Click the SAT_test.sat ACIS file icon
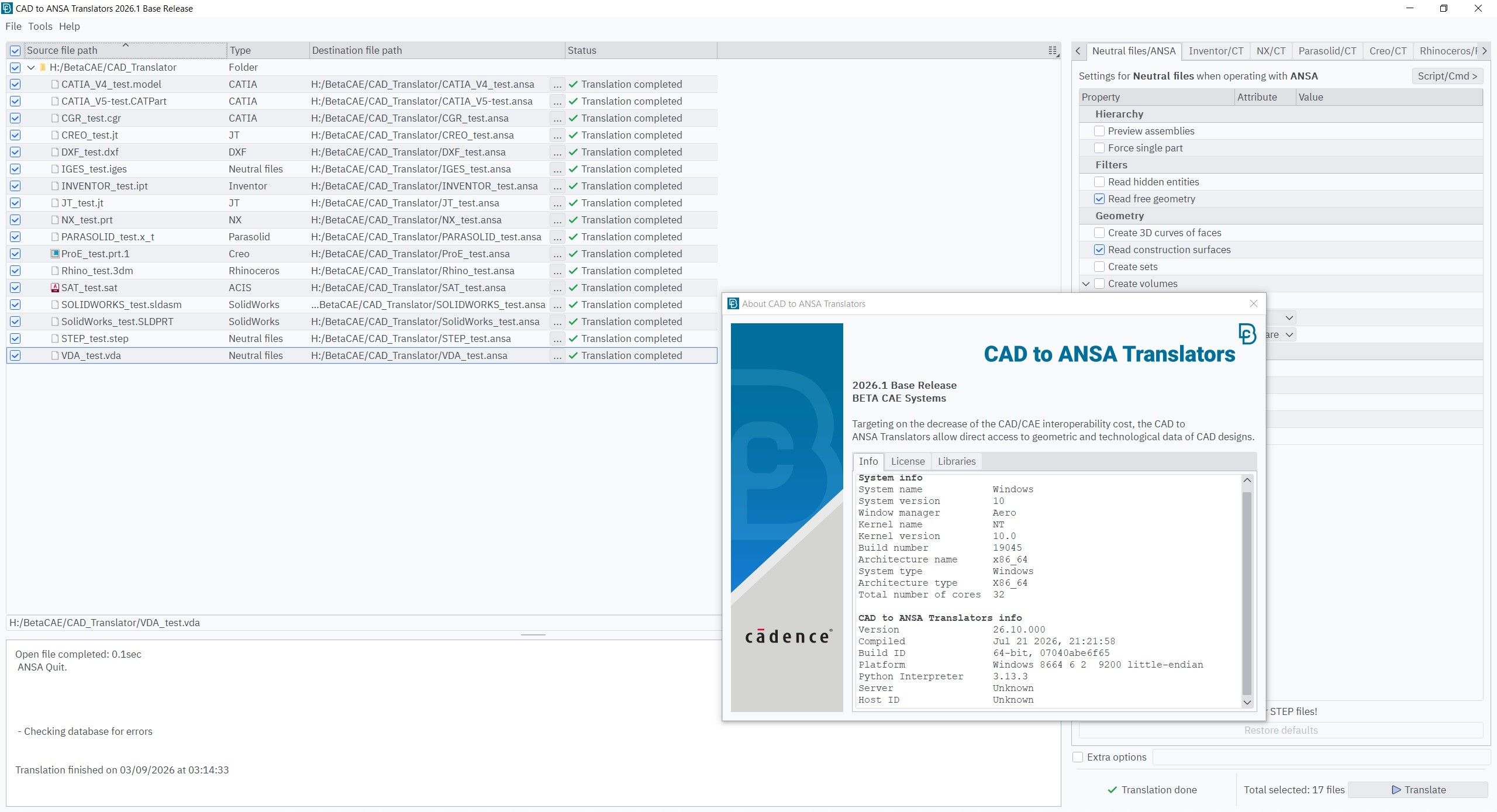Viewport: 1497px width, 812px height. point(55,288)
